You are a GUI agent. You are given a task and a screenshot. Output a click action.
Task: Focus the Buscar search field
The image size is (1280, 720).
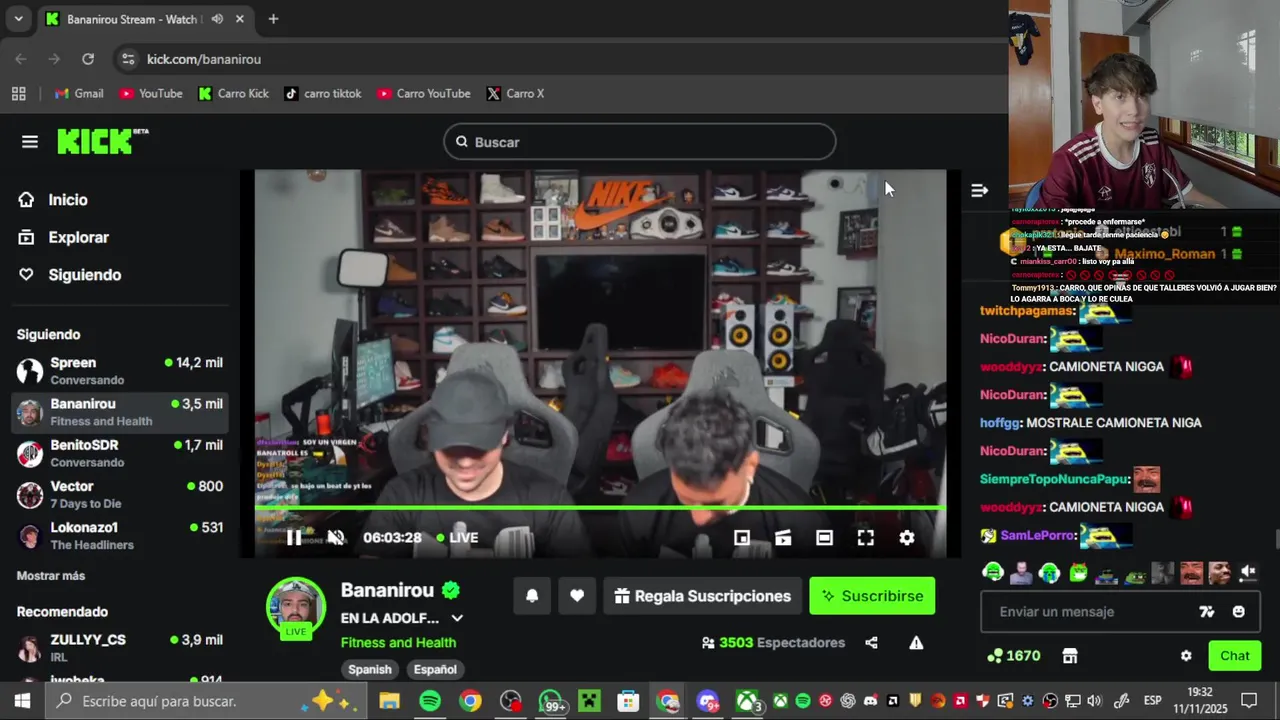tap(640, 142)
